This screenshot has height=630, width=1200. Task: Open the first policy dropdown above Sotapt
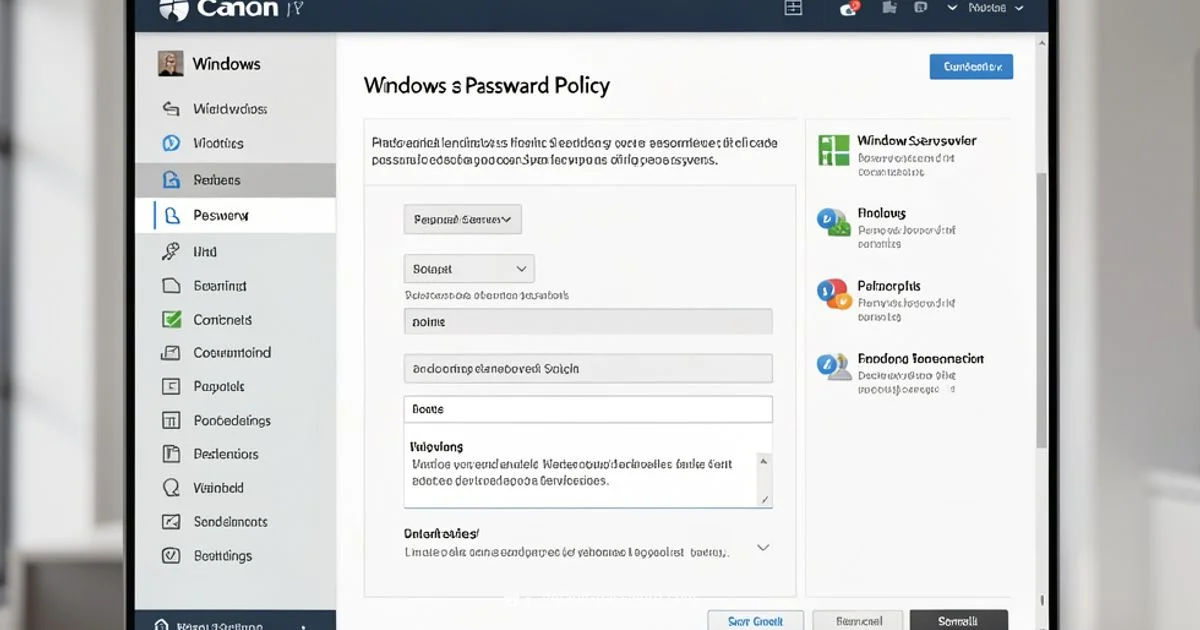(x=461, y=219)
